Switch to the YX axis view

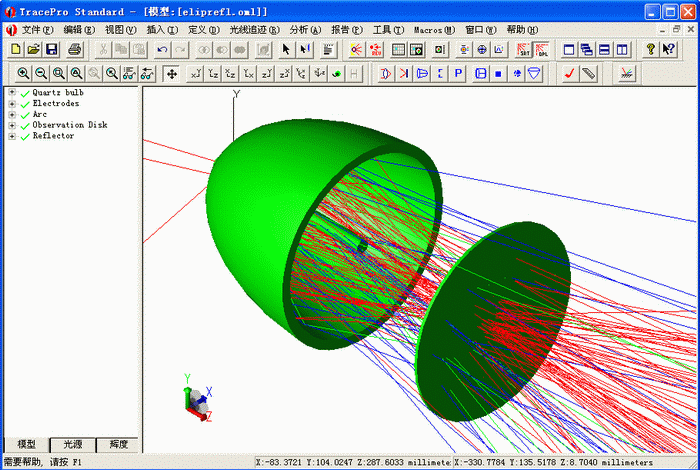tap(248, 74)
